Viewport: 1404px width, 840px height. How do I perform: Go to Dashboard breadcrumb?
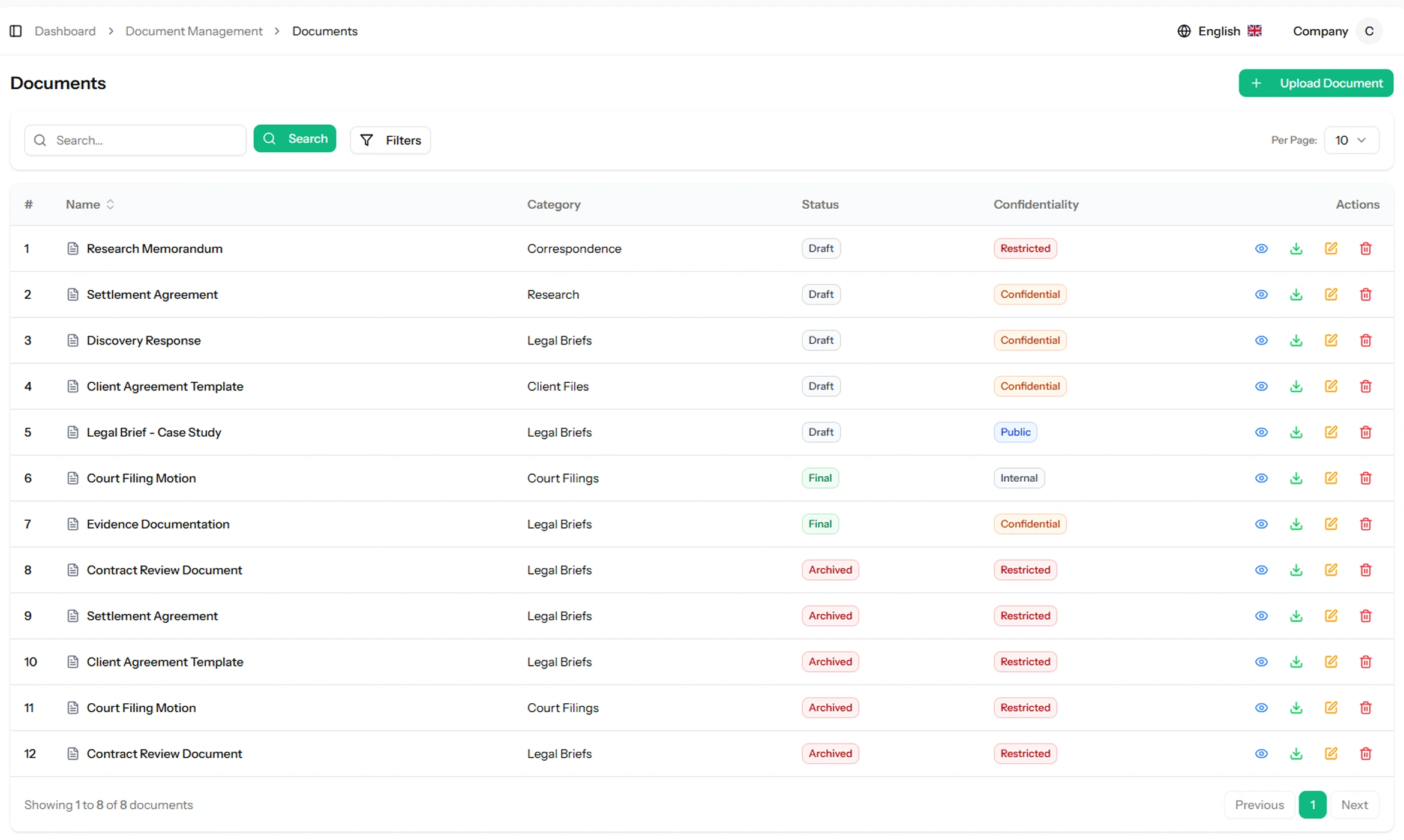click(65, 31)
